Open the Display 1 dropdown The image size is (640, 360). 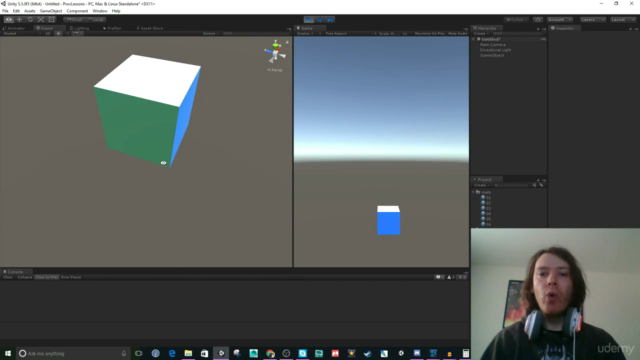(x=309, y=33)
